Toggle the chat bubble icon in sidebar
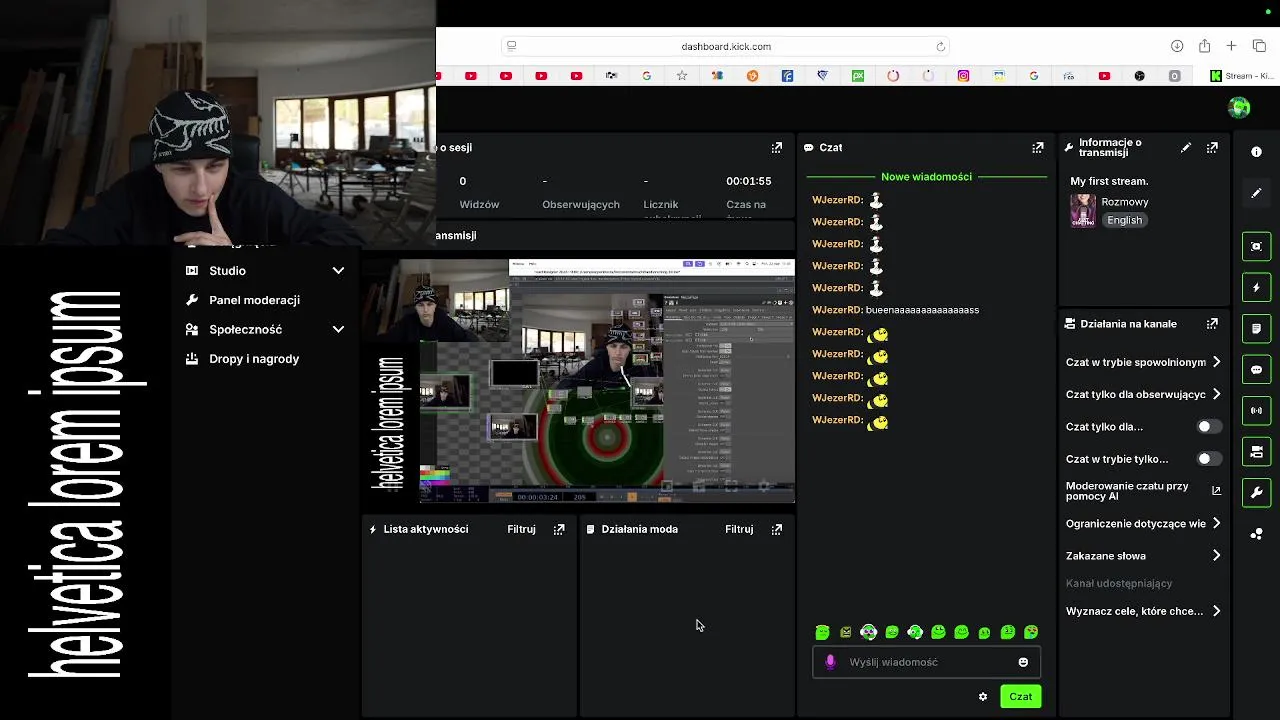Screen dimensions: 1280x720 click(1257, 370)
